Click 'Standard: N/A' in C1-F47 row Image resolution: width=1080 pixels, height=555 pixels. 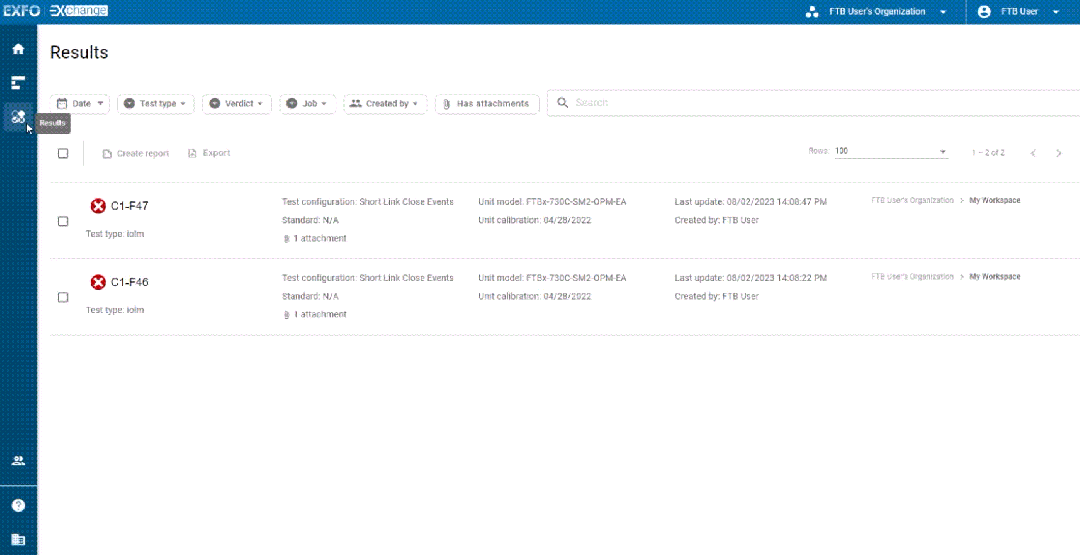click(311, 220)
